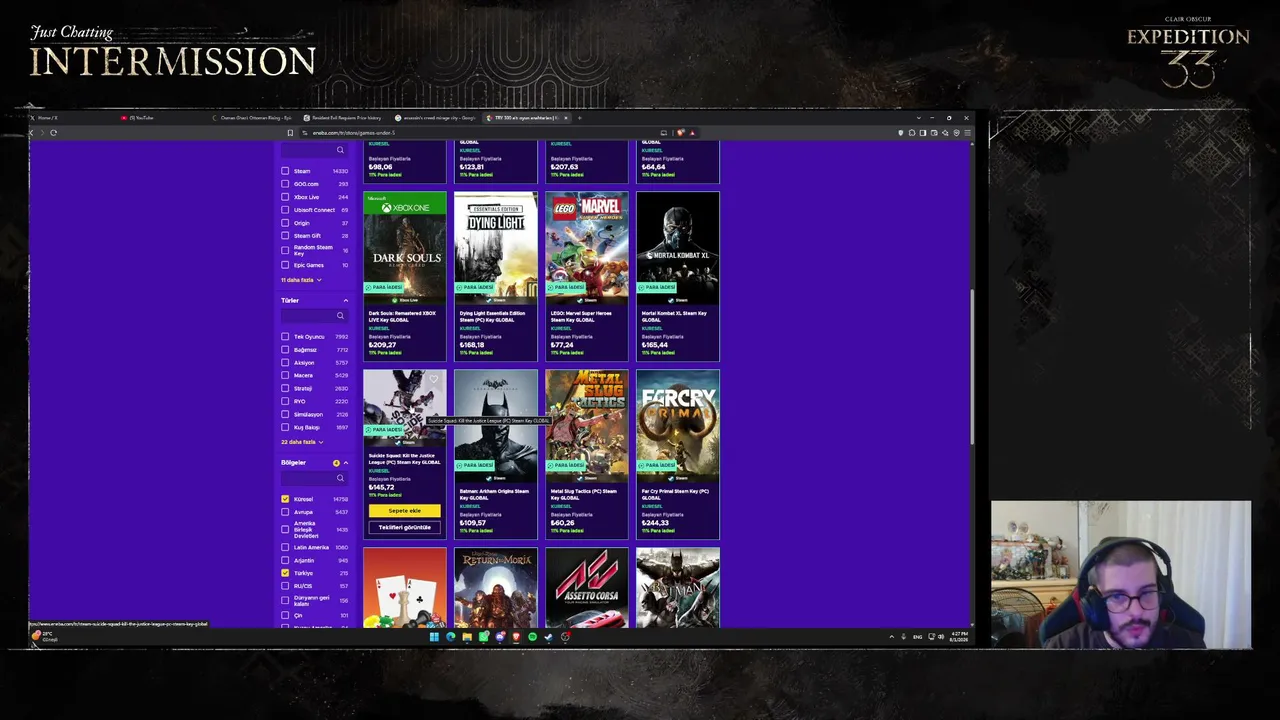Screen dimensions: 1280x720
Task: Click the platform filter search magnifier icon
Action: pyautogui.click(x=340, y=150)
